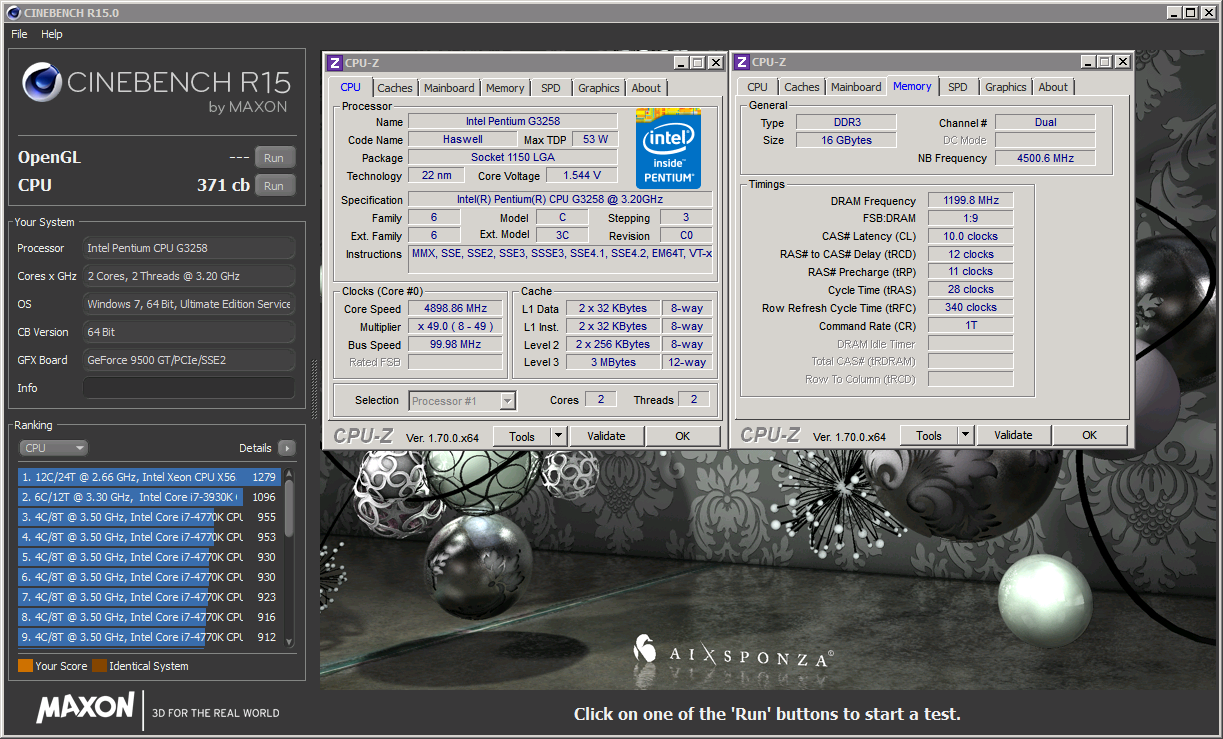Click the Multiplier value x 49.0
This screenshot has height=739, width=1223.
tap(455, 327)
